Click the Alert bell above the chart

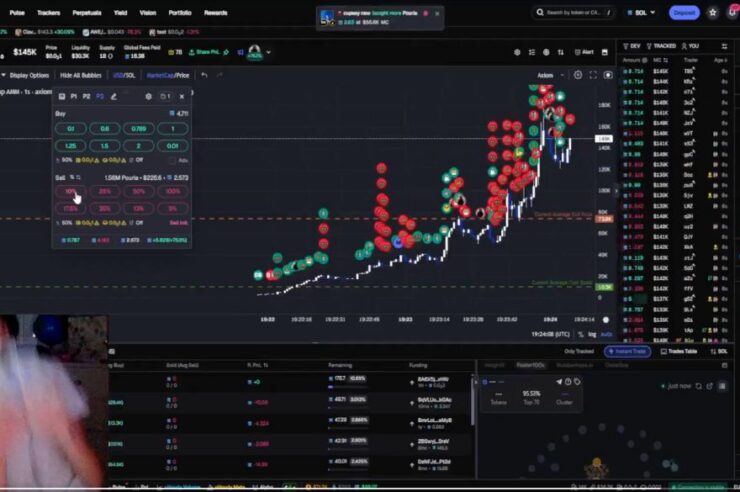[x=584, y=51]
